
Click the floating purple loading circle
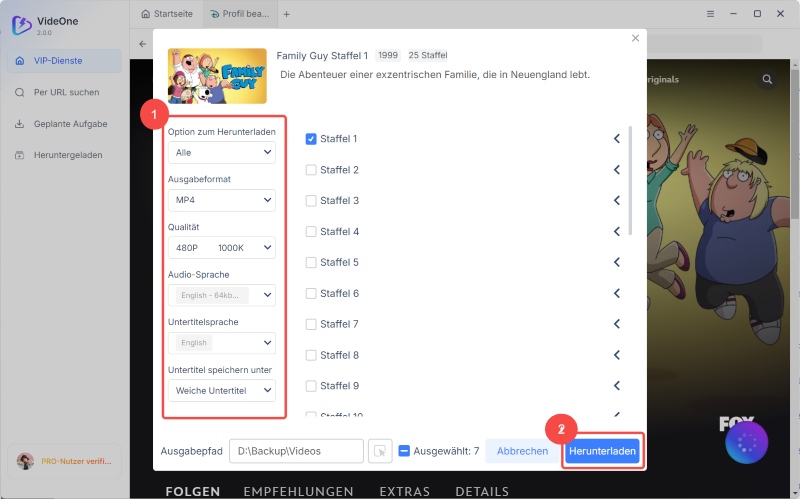pos(746,442)
